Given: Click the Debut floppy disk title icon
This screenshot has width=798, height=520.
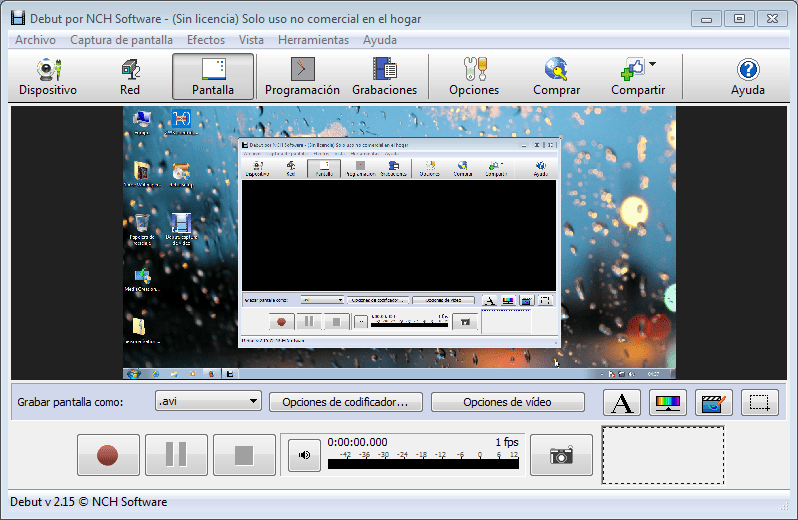Looking at the screenshot, I should point(18,18).
